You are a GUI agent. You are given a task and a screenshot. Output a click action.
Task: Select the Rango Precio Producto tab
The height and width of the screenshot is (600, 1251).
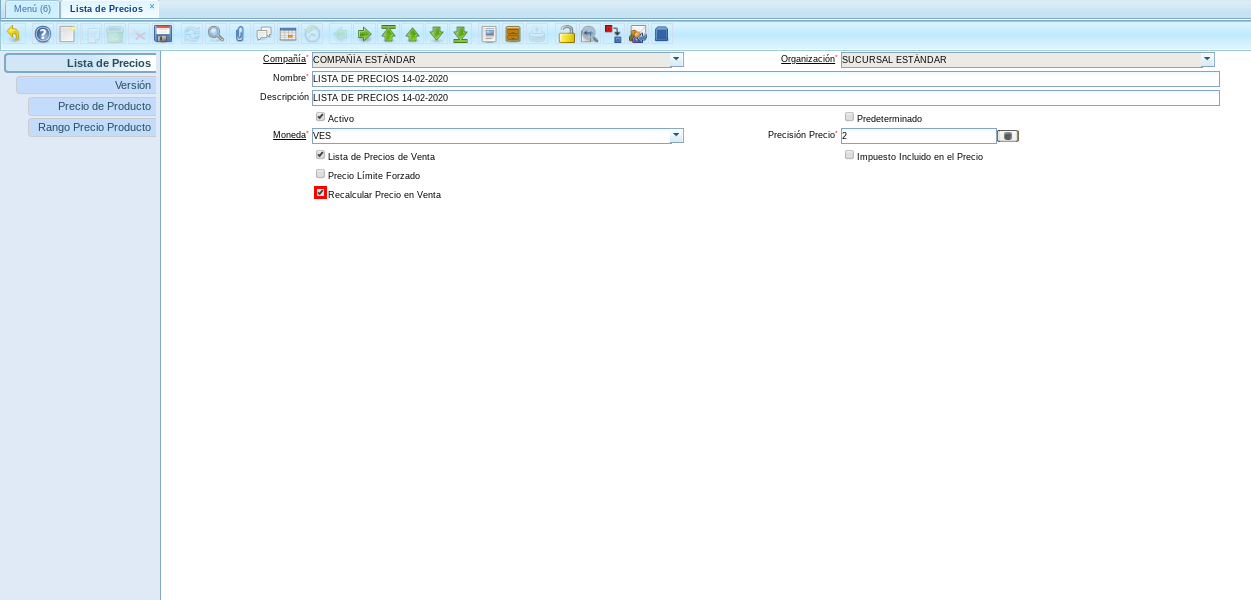click(91, 127)
